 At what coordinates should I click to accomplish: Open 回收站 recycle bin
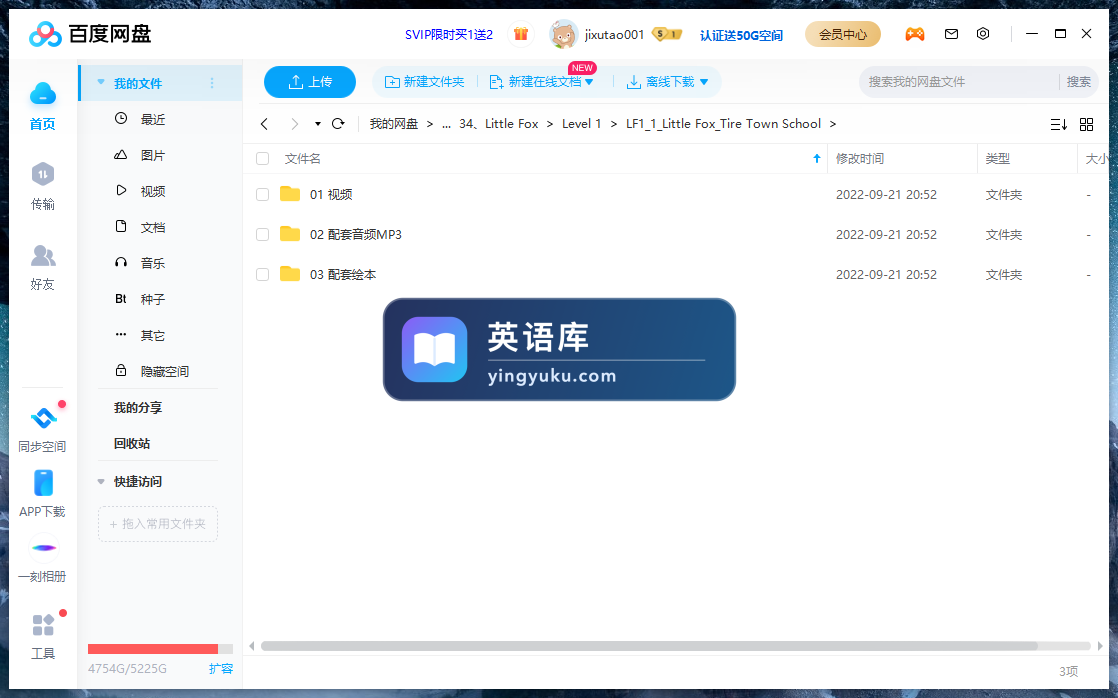tap(132, 443)
